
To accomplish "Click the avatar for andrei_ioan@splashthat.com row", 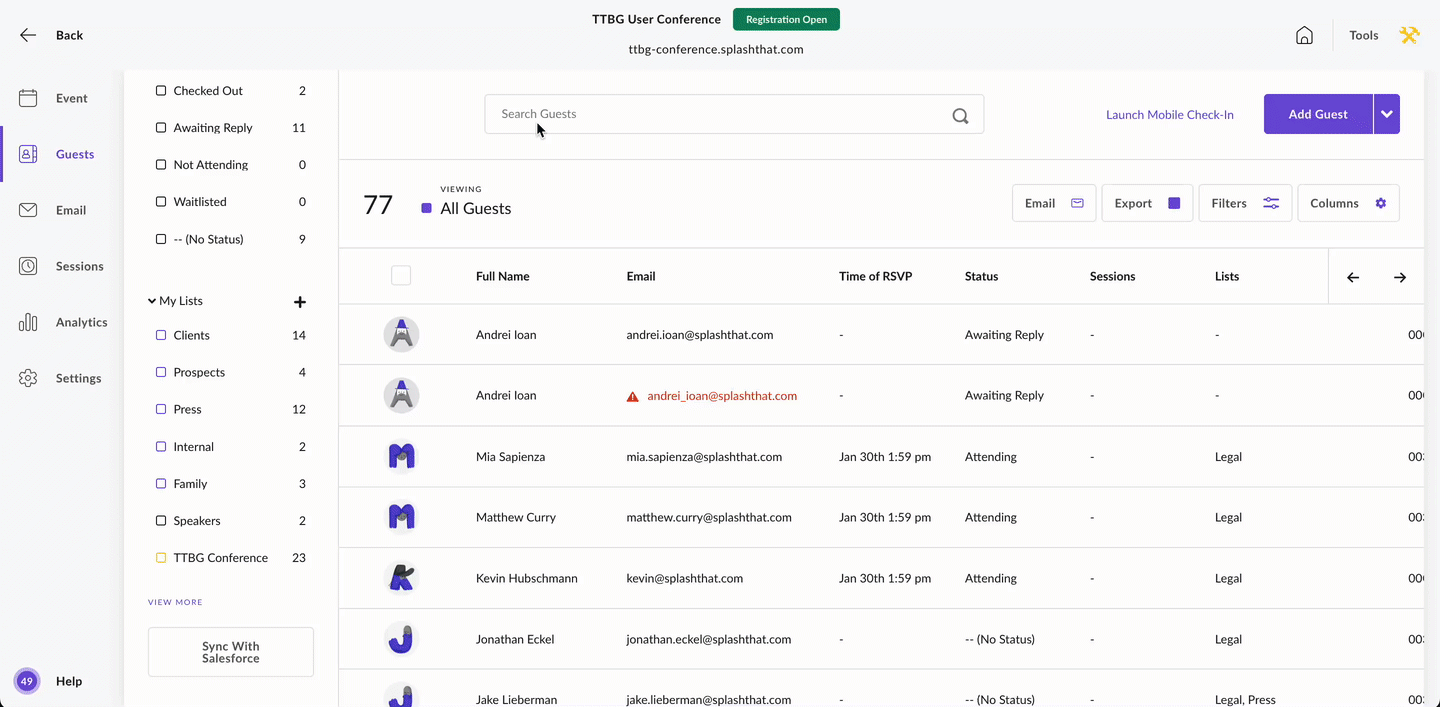I will 401,395.
